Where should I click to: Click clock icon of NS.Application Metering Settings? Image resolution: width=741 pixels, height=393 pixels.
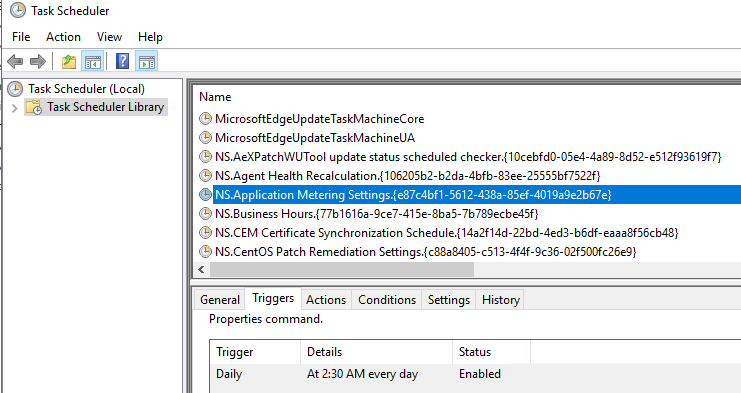tap(205, 195)
